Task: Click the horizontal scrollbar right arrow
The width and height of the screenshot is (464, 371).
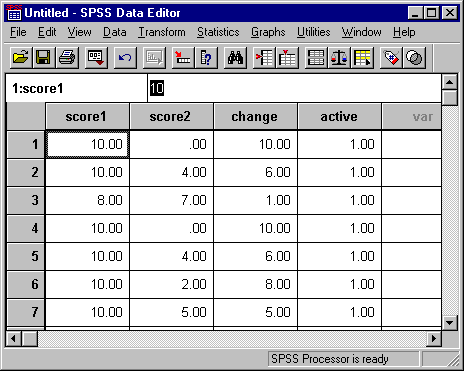Action: 434,339
